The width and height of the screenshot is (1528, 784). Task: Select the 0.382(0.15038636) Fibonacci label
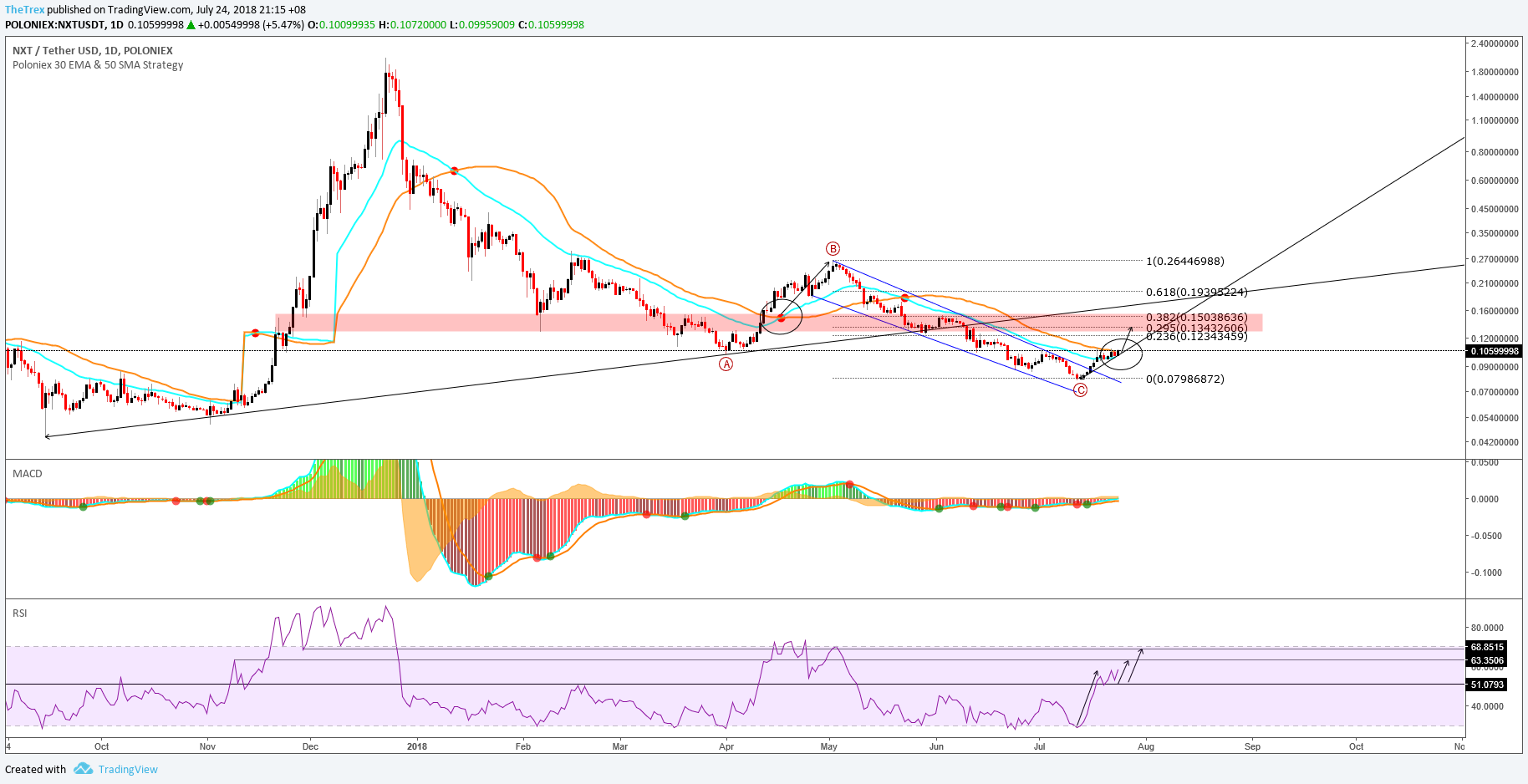click(x=1196, y=318)
